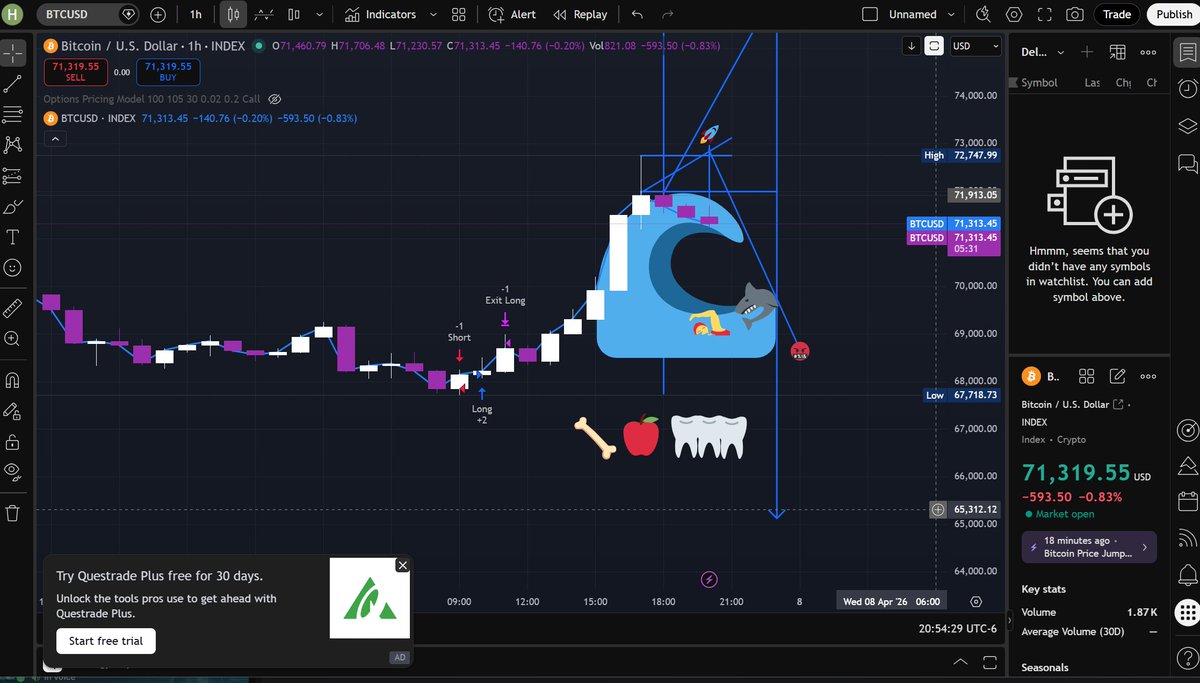The height and width of the screenshot is (683, 1200).
Task: Open indicator templates grid icon
Action: [458, 14]
